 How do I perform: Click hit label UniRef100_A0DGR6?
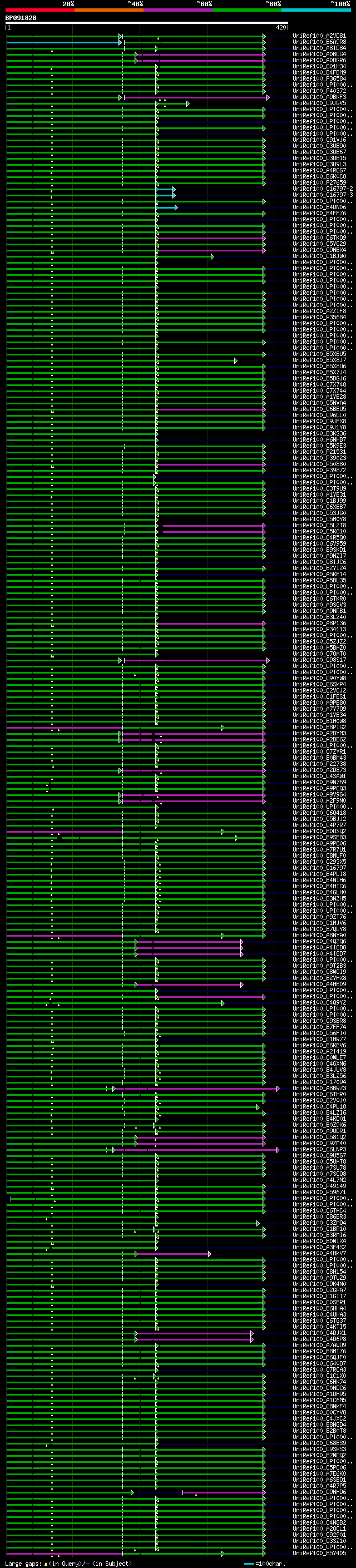319,60
